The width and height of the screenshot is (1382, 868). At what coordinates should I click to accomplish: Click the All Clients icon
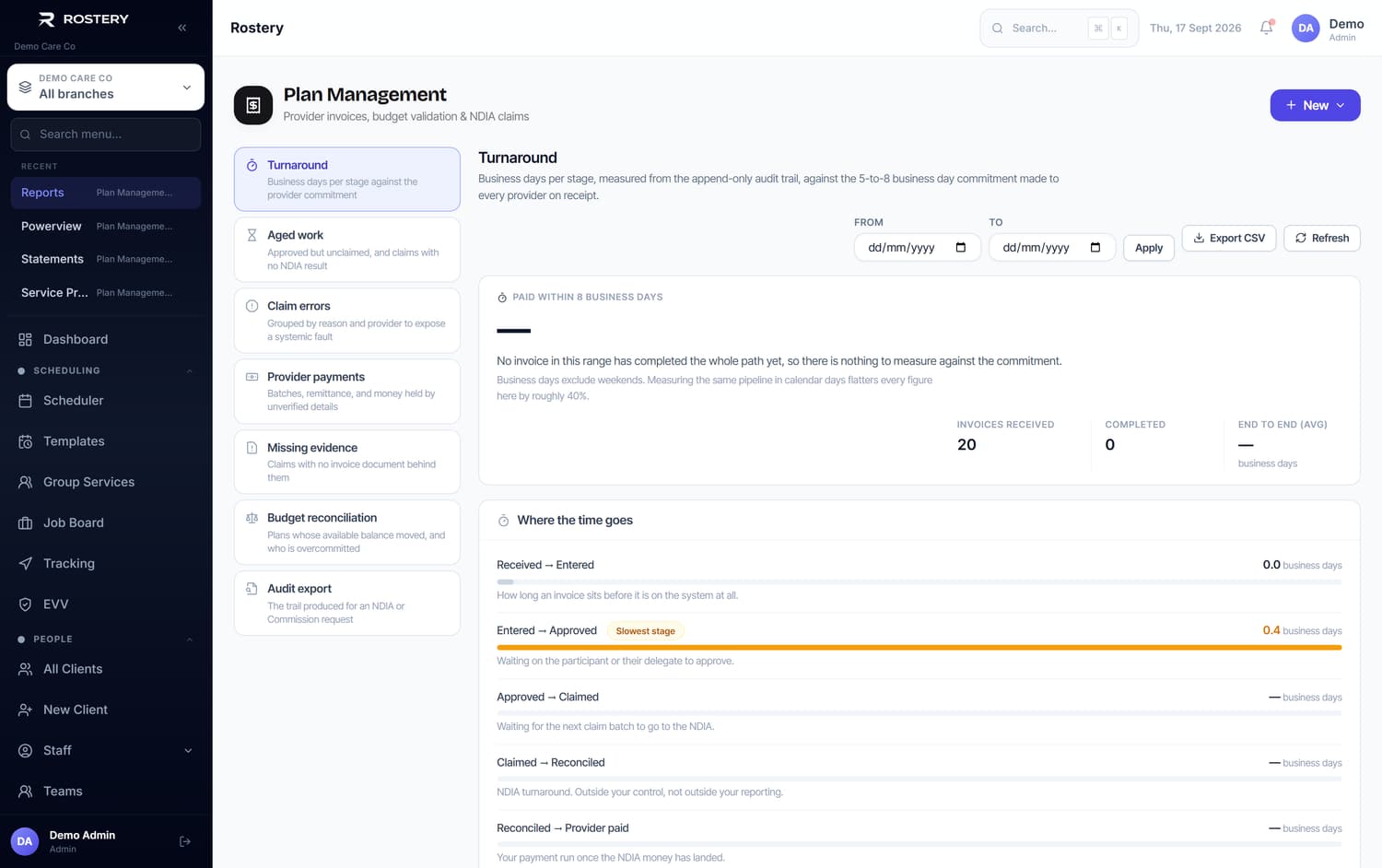click(x=26, y=669)
